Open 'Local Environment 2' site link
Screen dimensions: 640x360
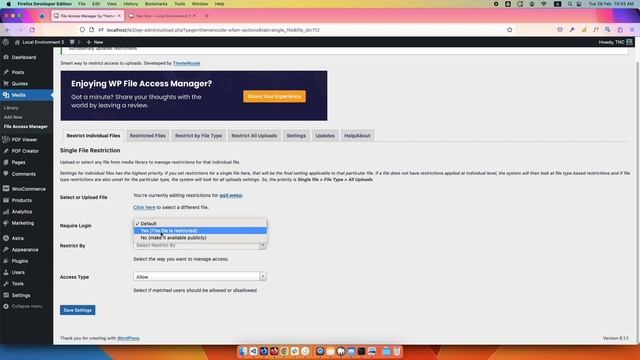click(40, 42)
